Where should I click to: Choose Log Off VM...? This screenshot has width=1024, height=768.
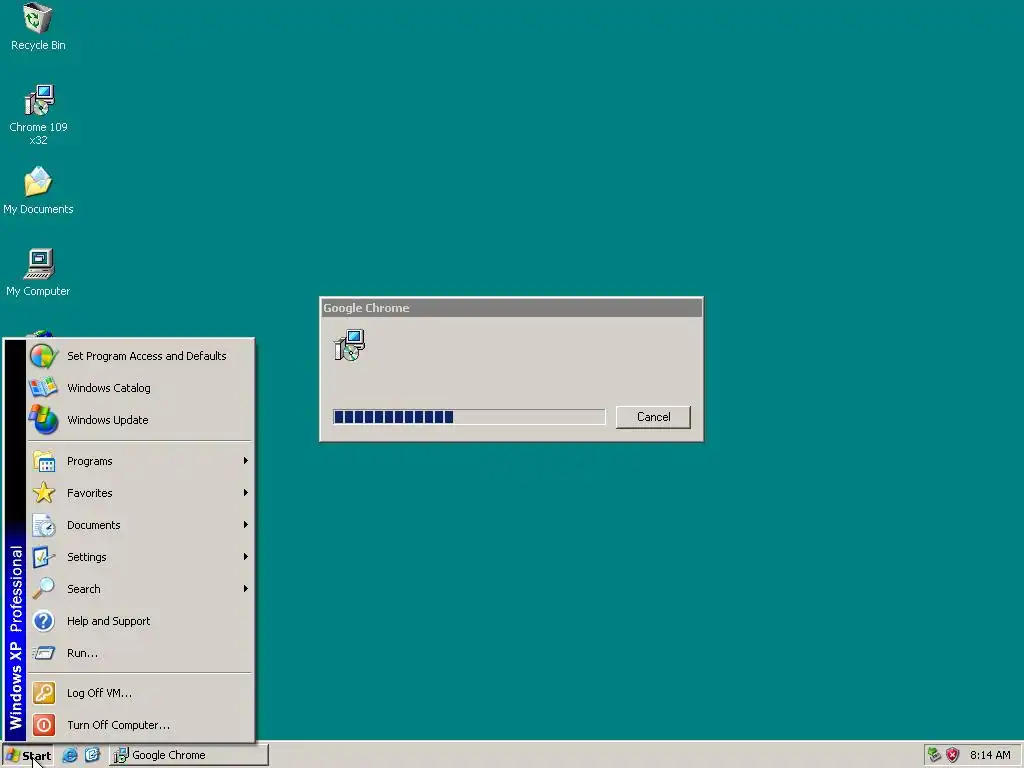click(140, 693)
